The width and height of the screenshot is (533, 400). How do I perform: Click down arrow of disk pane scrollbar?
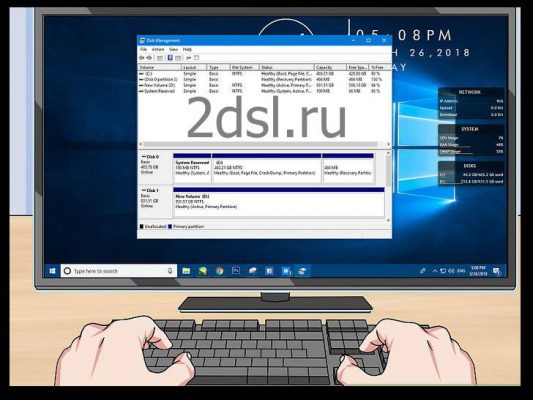[388, 220]
